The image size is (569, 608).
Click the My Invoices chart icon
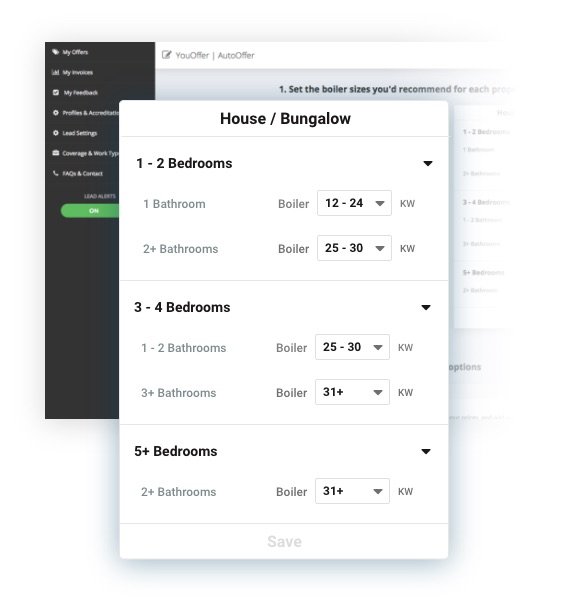(55, 72)
